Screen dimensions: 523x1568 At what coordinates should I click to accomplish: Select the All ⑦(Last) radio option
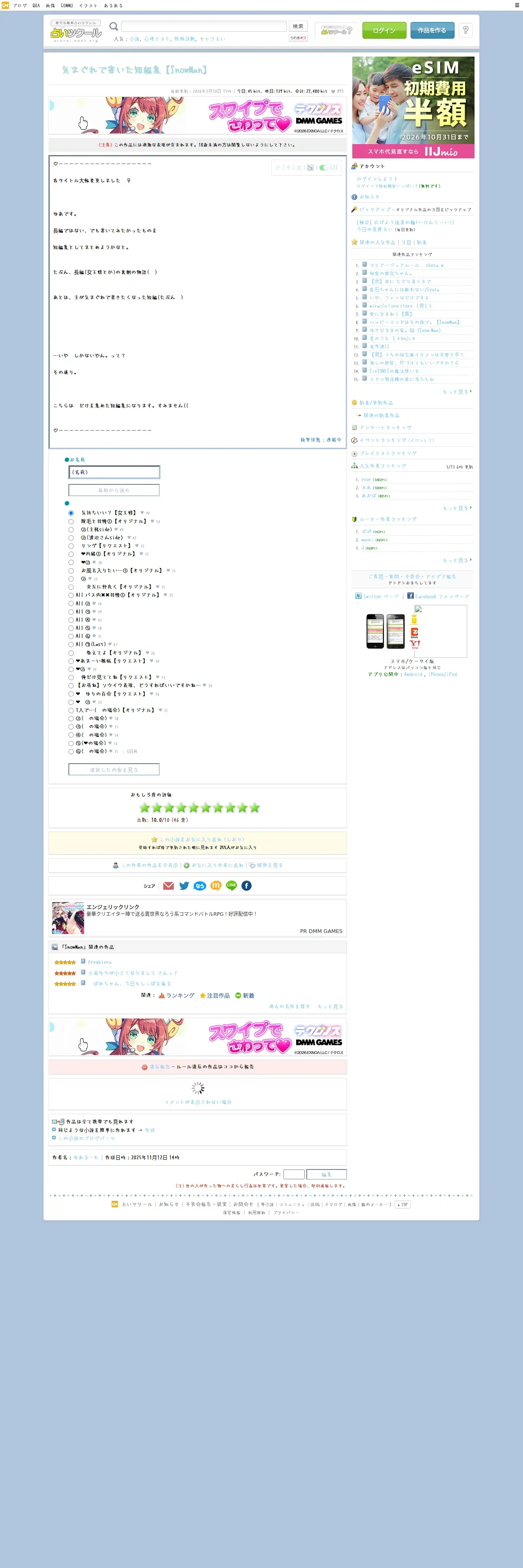point(70,645)
